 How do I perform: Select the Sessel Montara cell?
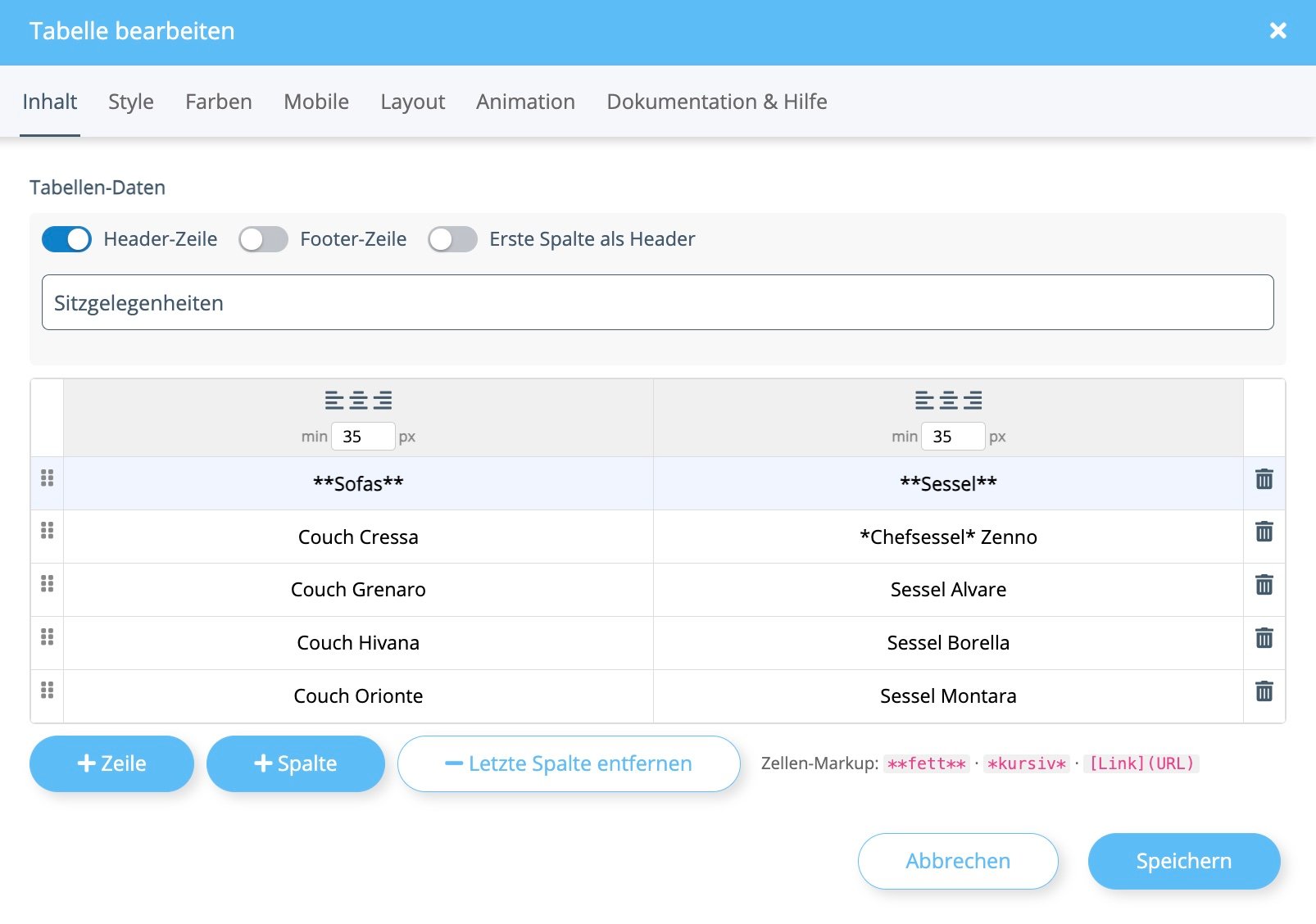coord(948,696)
